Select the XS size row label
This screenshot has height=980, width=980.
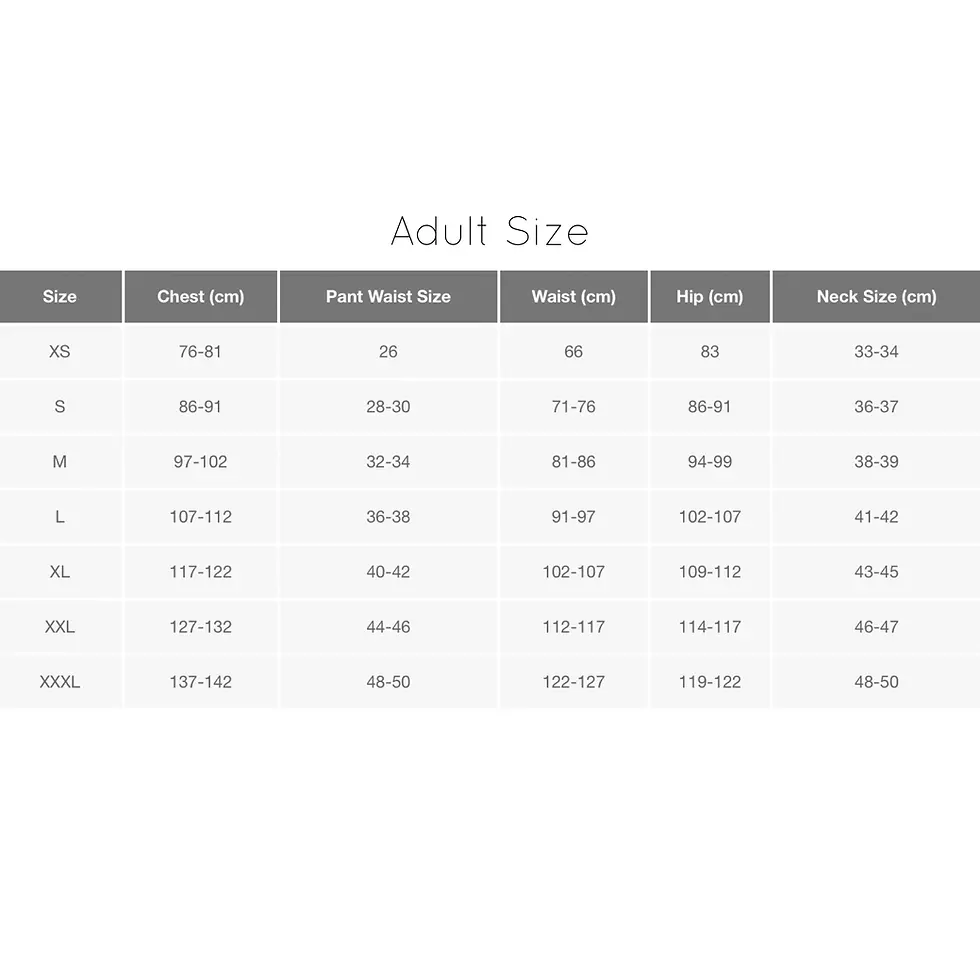tap(60, 352)
